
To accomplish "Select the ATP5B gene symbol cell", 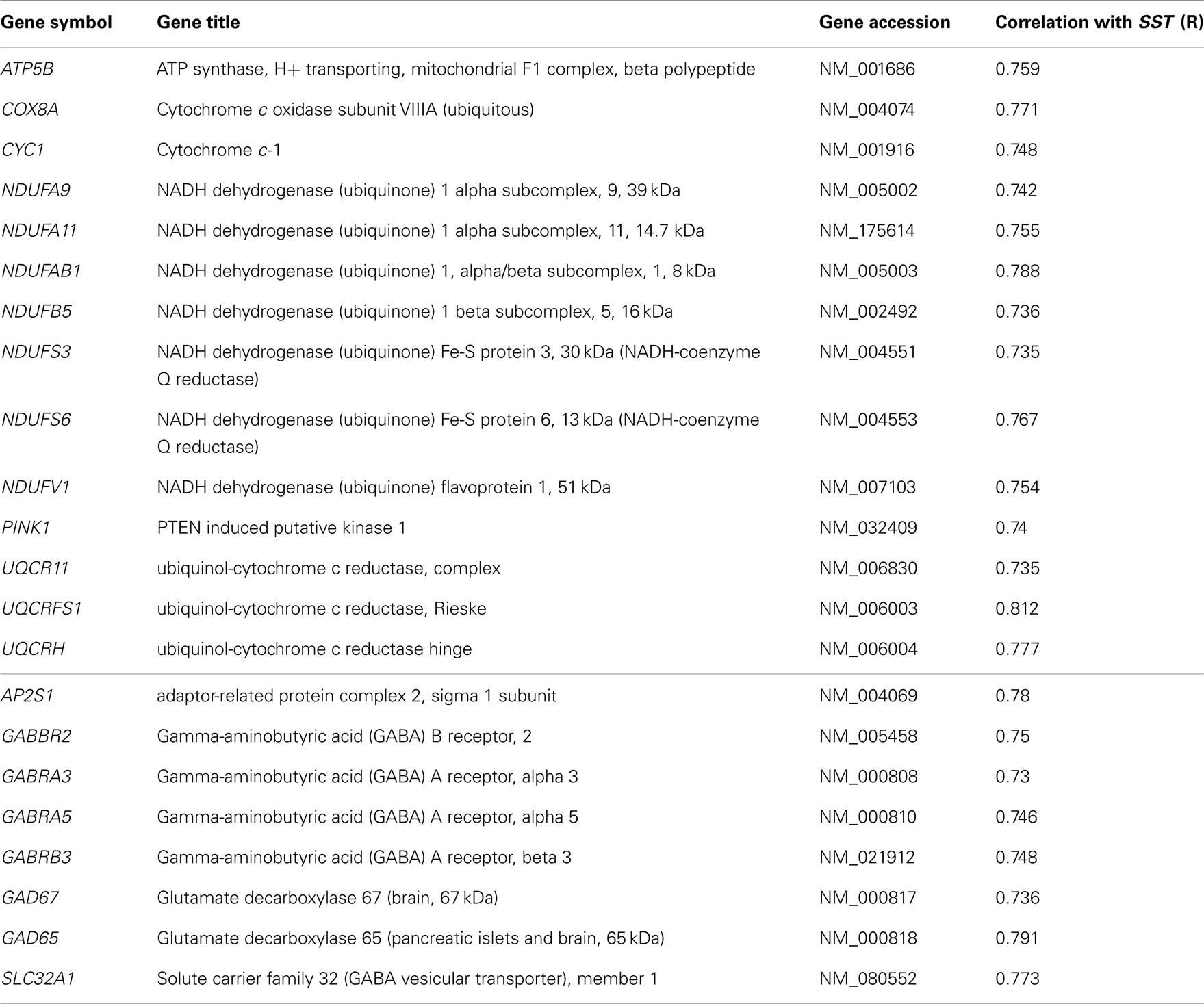I will click(x=27, y=69).
